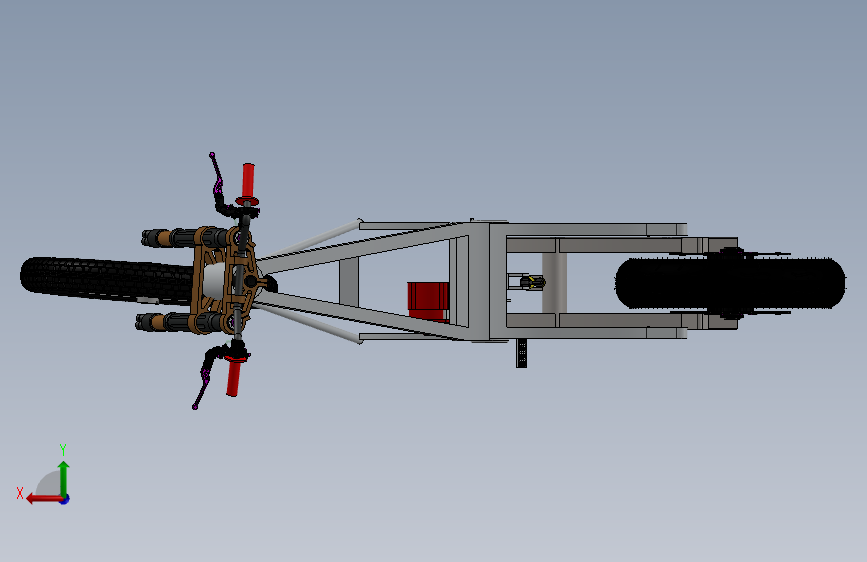Pick the dark red box inside frame
Screen dimensions: 867x562
coord(428,300)
